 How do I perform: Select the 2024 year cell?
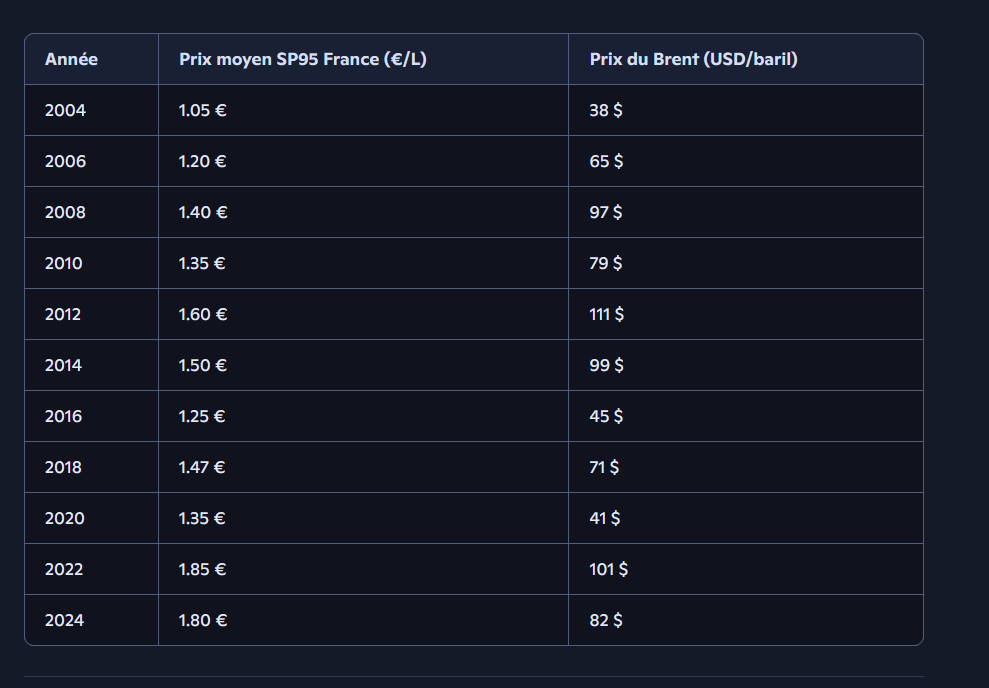(x=65, y=621)
